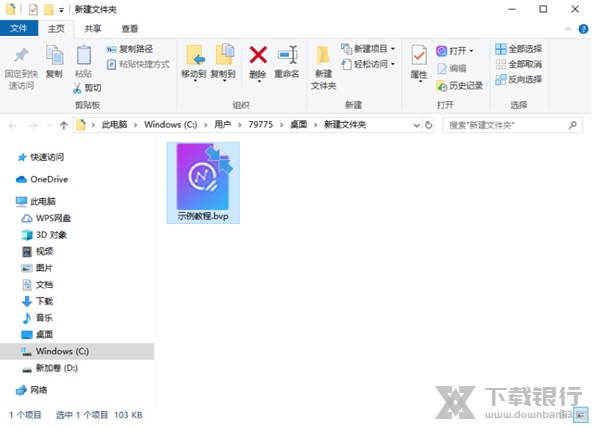Open the 历史记录 (History) tool
600x428 pixels.
pyautogui.click(x=460, y=86)
